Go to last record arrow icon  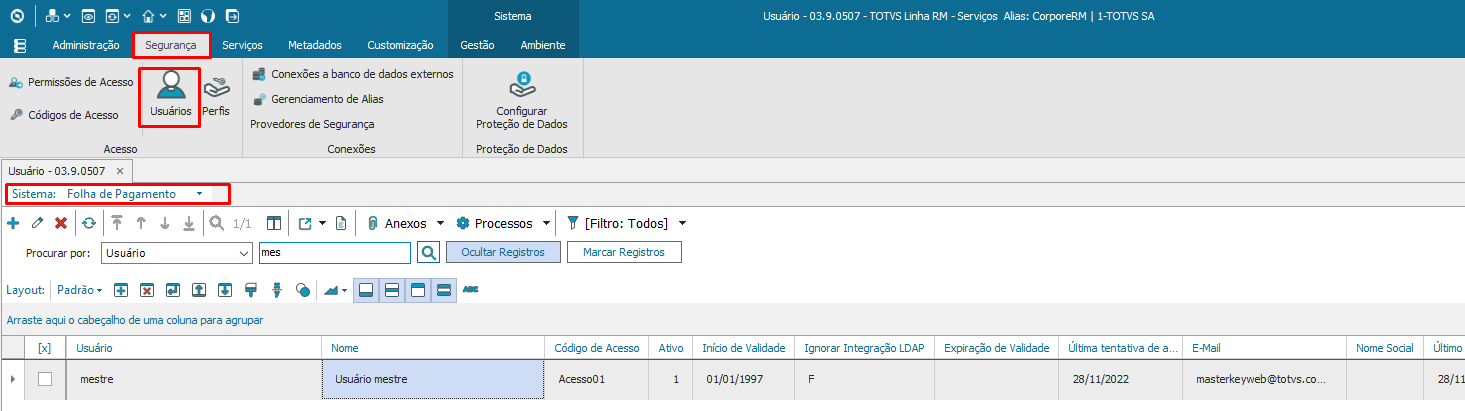coord(189,223)
